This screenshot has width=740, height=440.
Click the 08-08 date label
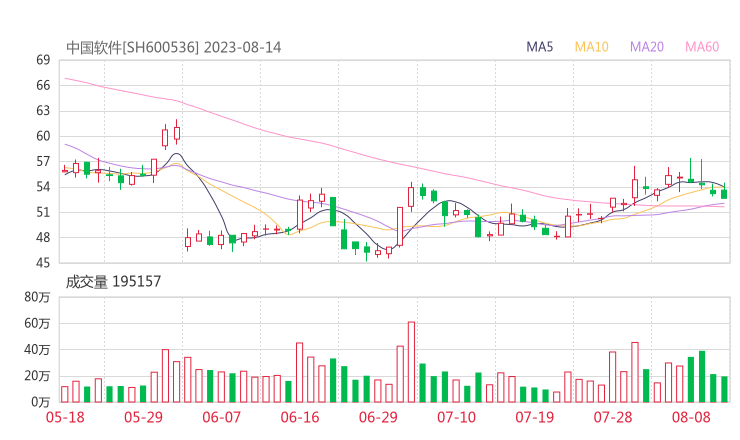(x=691, y=417)
